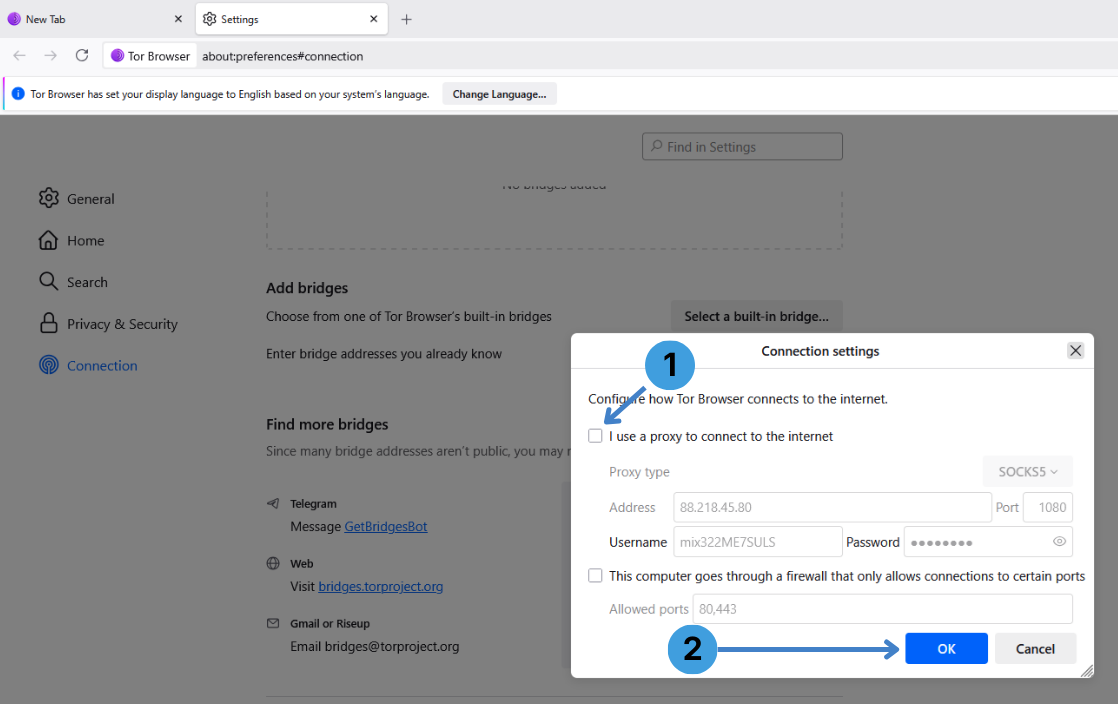
Task: Click the New Tab onion favicon
Action: pos(14,19)
